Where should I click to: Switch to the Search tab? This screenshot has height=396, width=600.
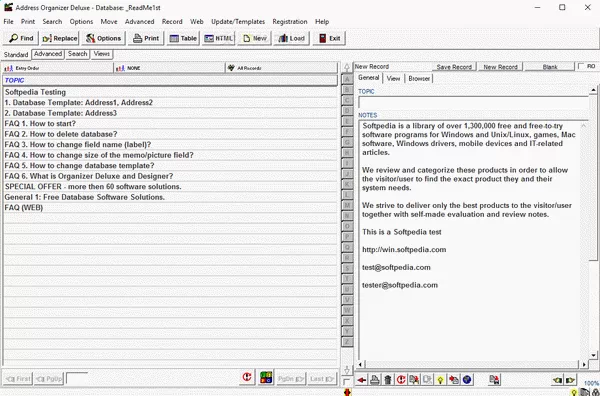[x=78, y=54]
